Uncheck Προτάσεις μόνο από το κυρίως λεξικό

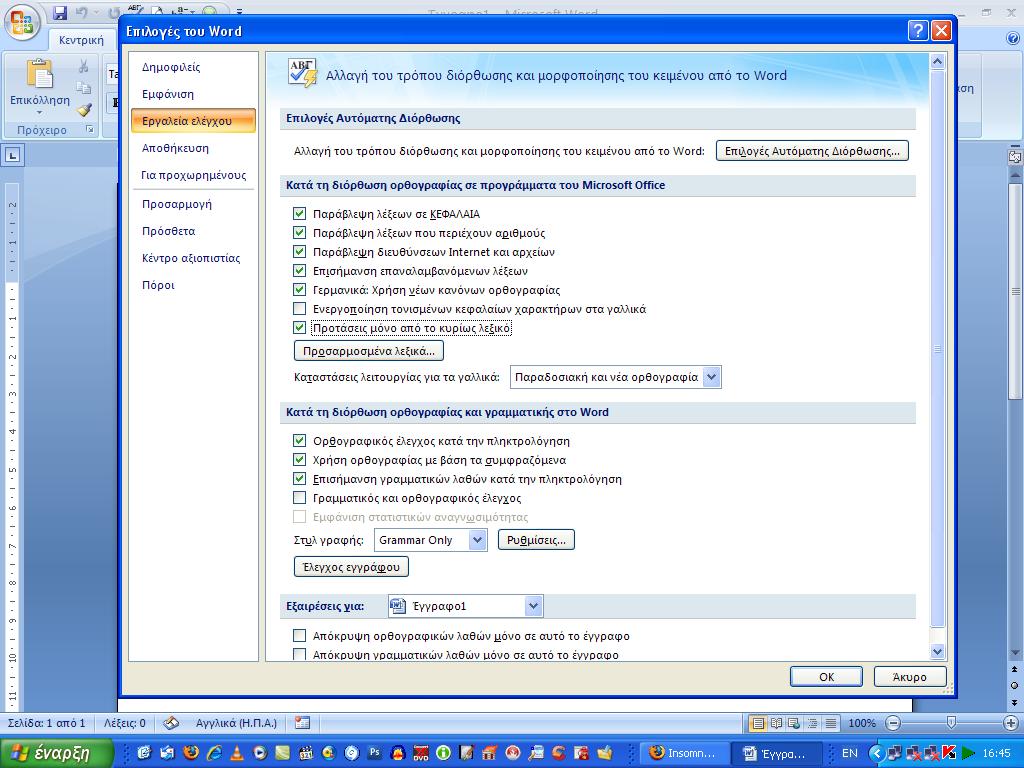tap(299, 327)
